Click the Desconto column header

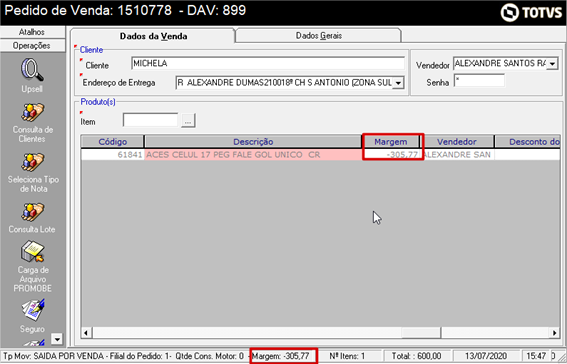pos(528,142)
